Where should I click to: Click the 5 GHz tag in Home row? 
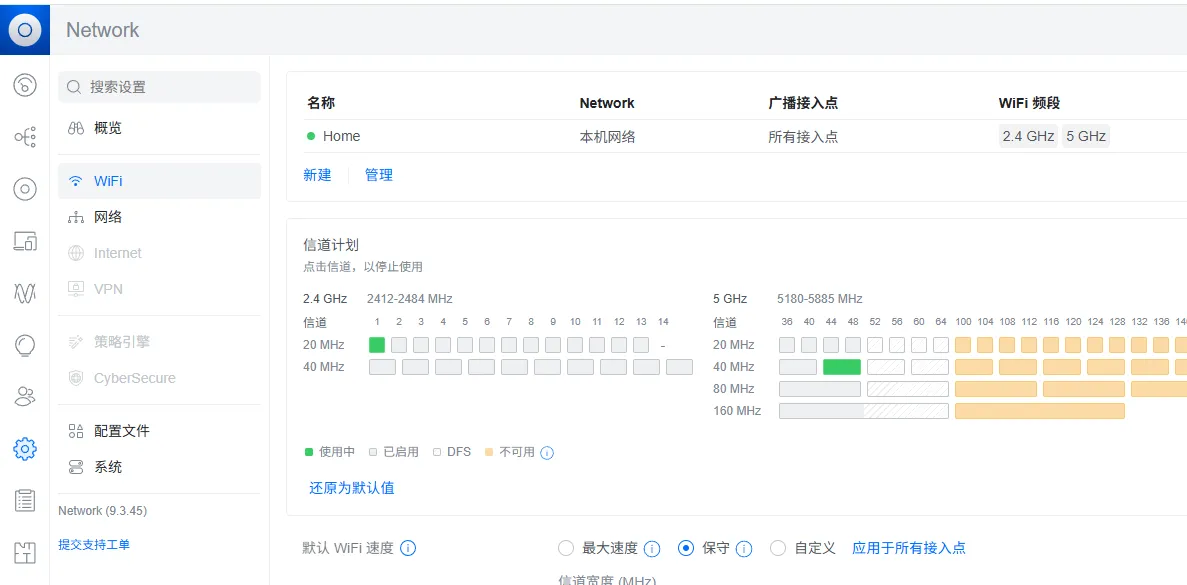click(x=1086, y=137)
